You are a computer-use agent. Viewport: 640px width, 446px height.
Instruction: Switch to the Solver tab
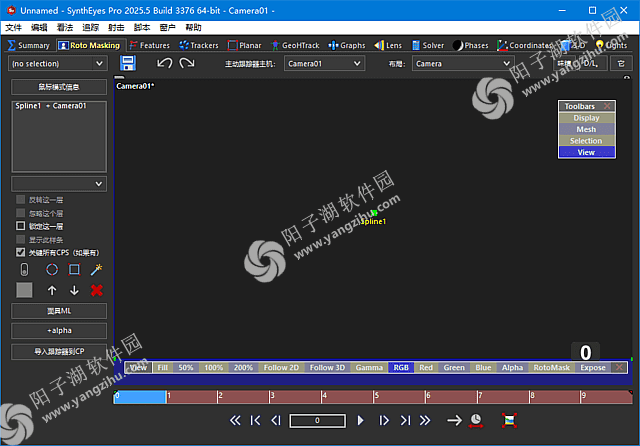(x=428, y=45)
